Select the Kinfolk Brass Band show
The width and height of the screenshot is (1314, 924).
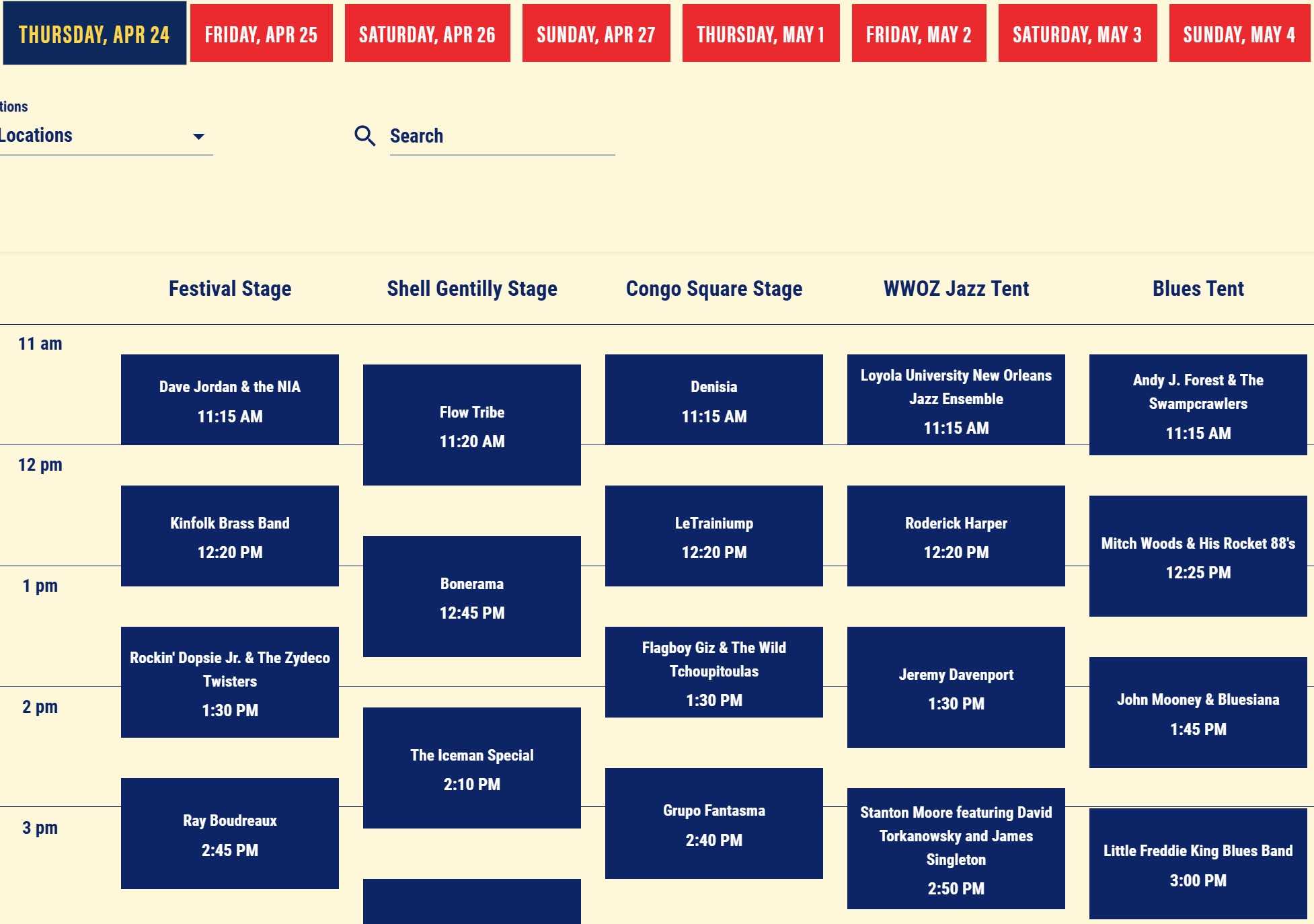pyautogui.click(x=229, y=535)
